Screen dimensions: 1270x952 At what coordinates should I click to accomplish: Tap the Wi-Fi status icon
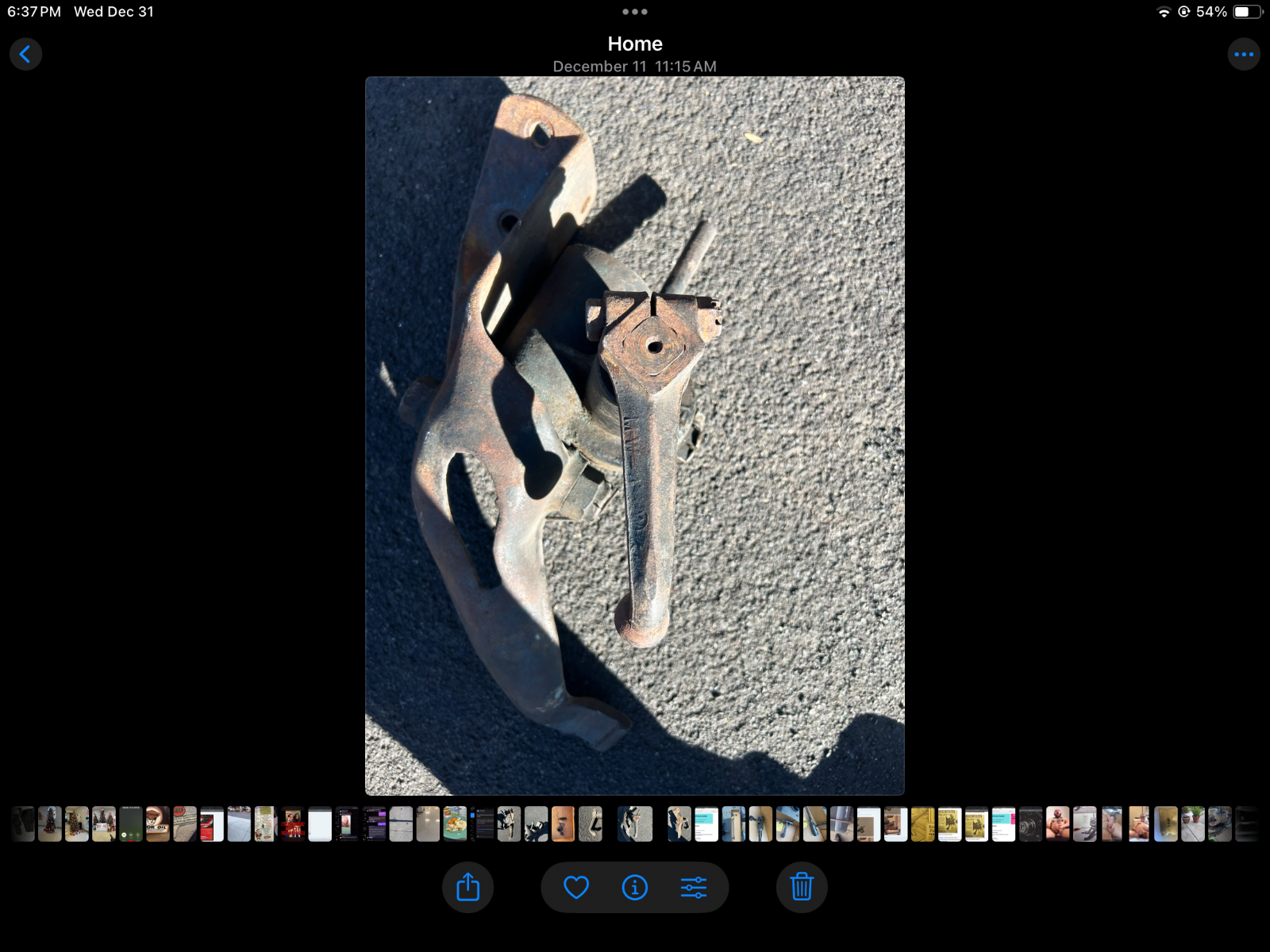[1164, 12]
